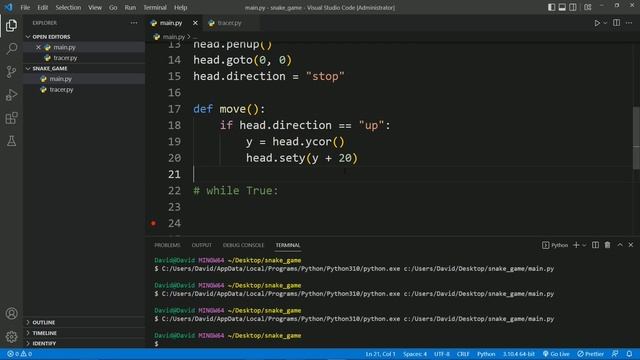Open the Testing flask view
Image resolution: width=640 pixels, height=360 pixels.
click(x=11, y=141)
